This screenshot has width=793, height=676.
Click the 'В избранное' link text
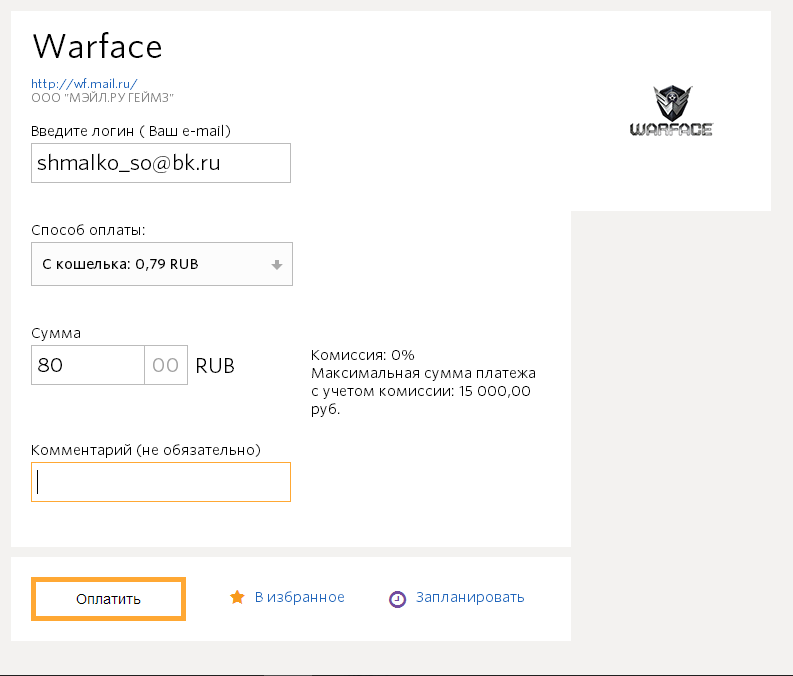pyautogui.click(x=299, y=598)
